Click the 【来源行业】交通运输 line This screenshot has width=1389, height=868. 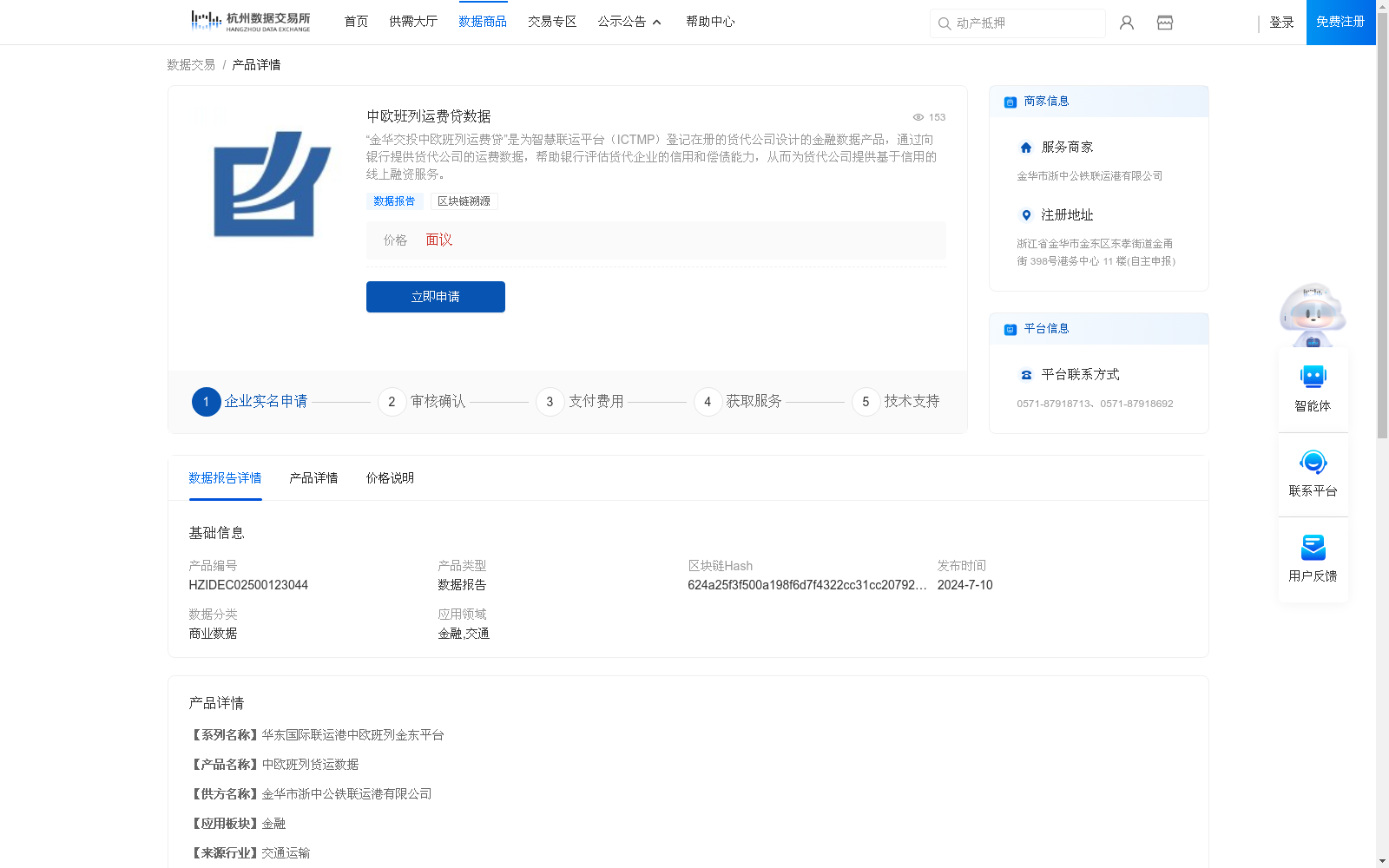[249, 853]
